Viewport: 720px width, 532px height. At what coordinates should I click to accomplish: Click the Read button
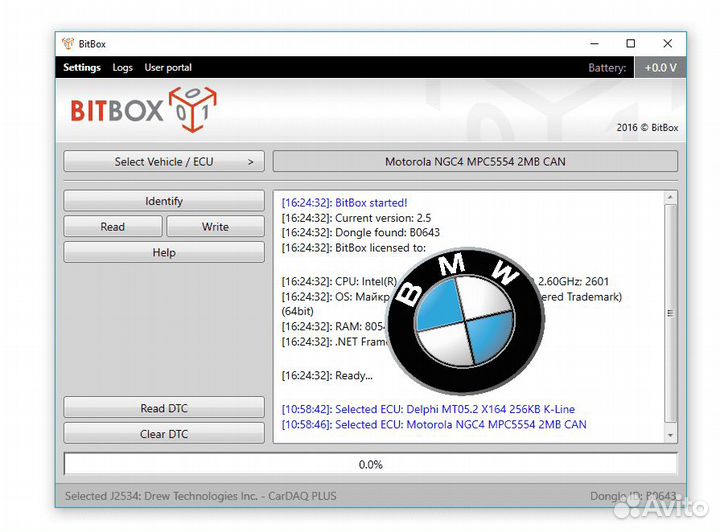(112, 227)
